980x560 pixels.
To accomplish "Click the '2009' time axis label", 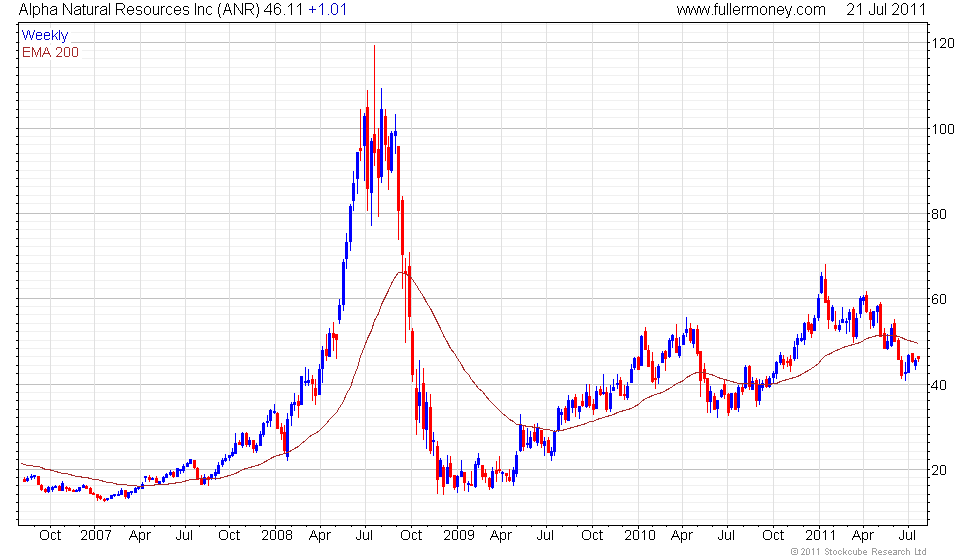I will point(459,536).
